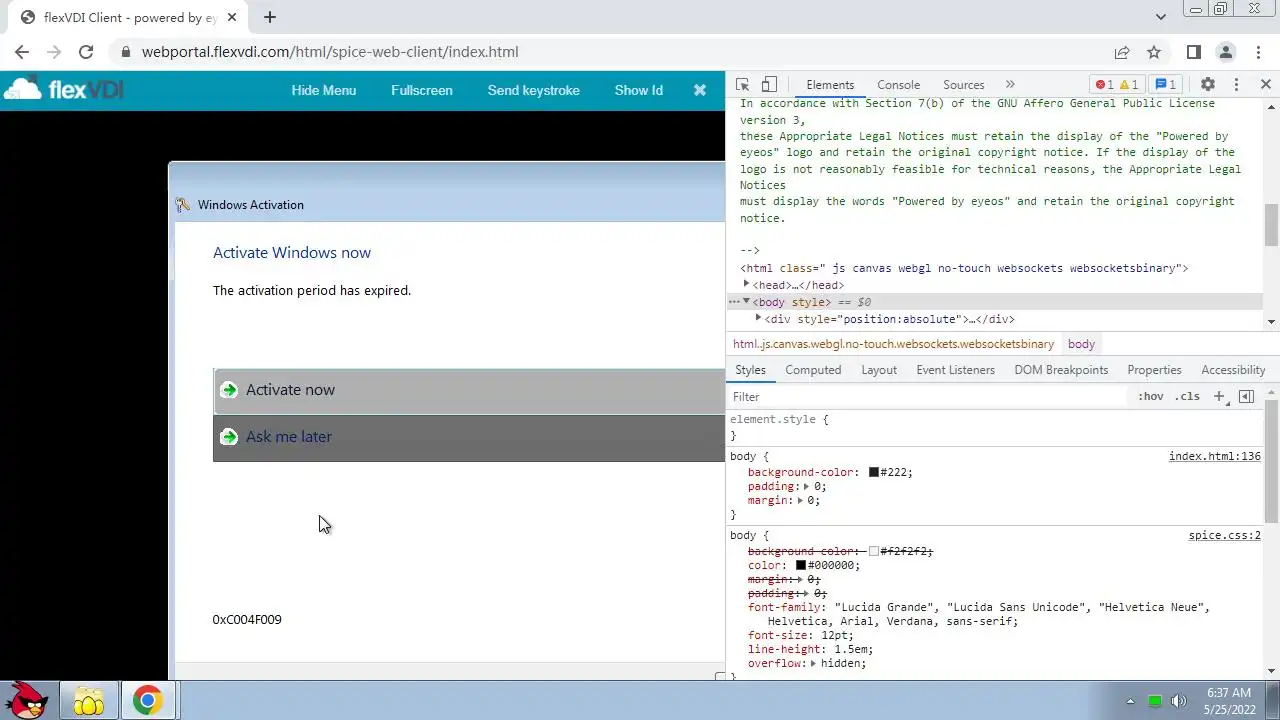The height and width of the screenshot is (720, 1280).
Task: Open the Event Listeners tab
Action: (x=955, y=370)
